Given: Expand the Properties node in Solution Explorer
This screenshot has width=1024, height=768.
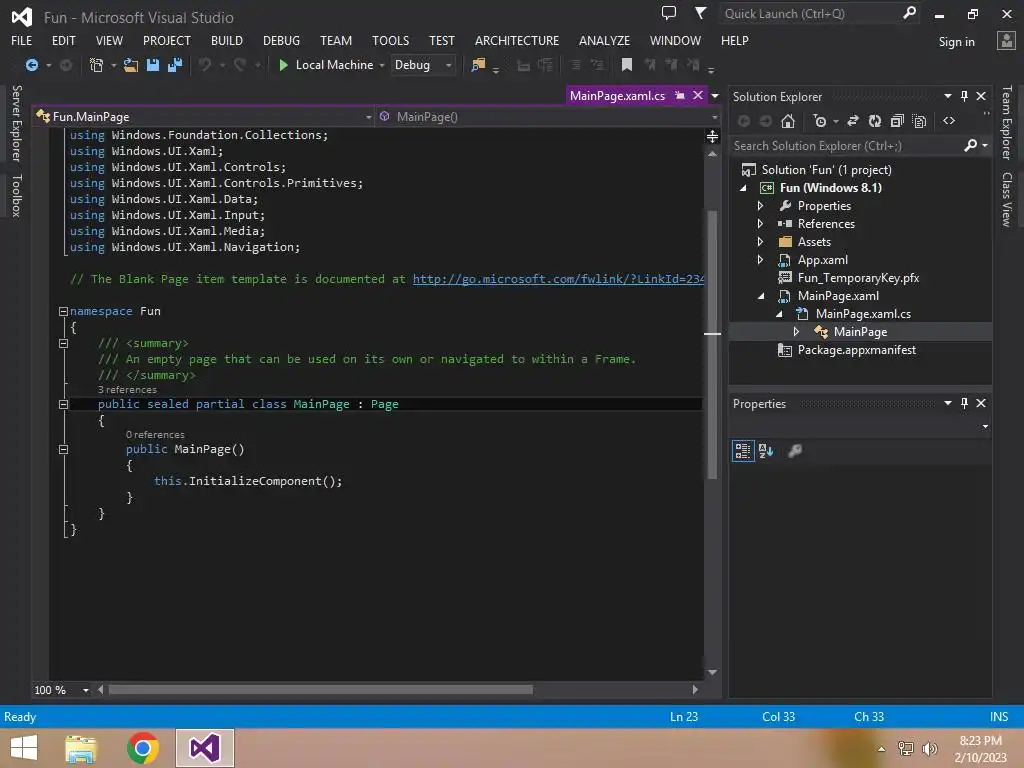Looking at the screenshot, I should click(760, 205).
